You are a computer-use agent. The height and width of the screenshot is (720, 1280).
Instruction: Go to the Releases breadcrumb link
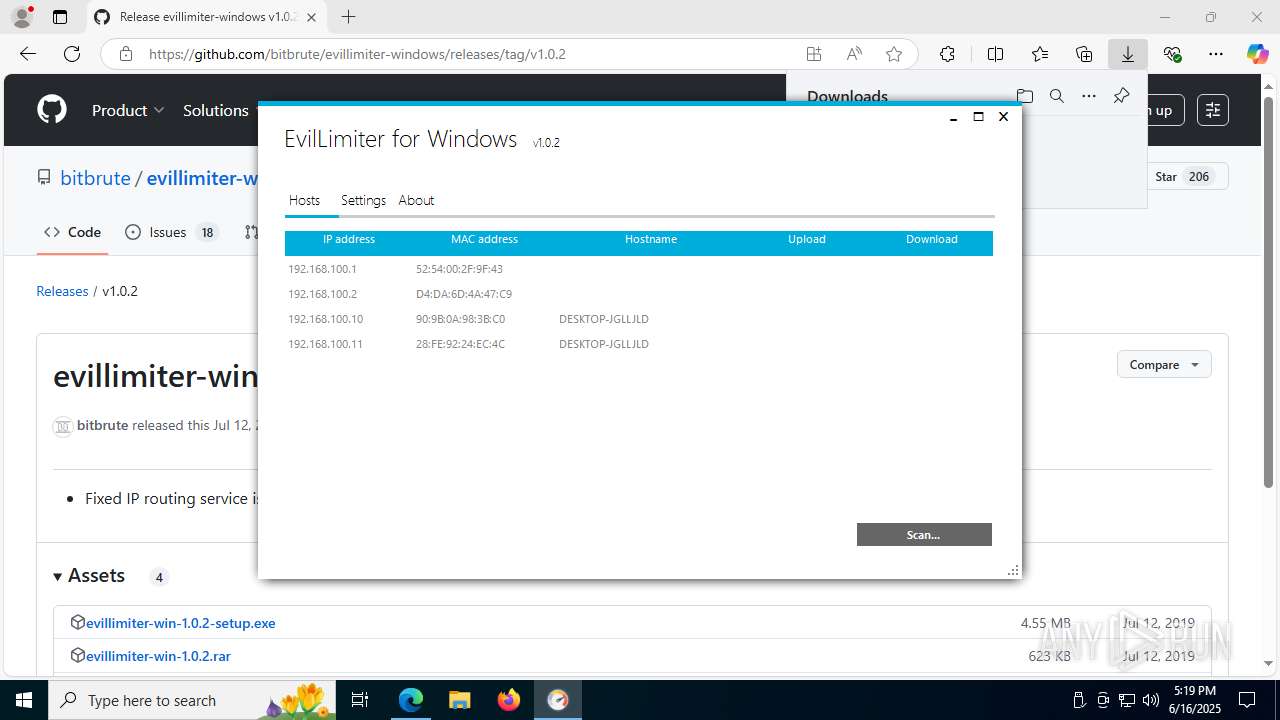pyautogui.click(x=62, y=291)
